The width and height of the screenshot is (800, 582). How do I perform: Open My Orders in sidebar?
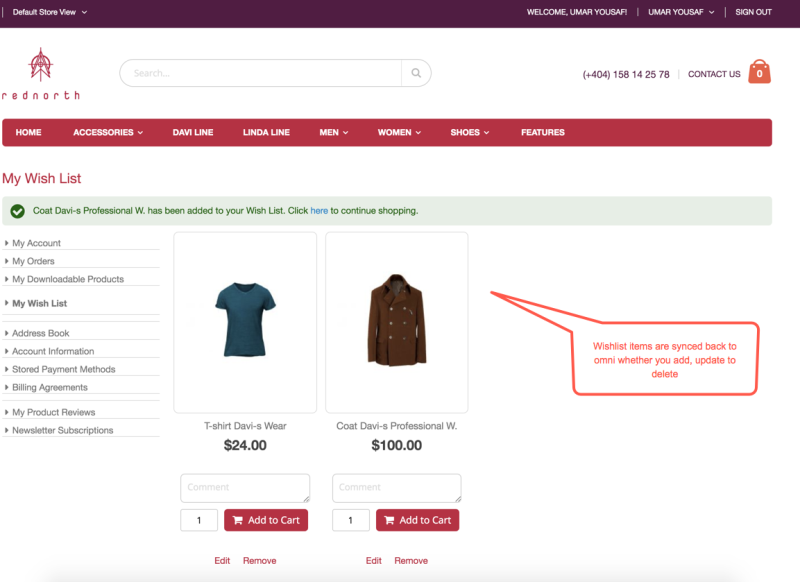click(x=33, y=261)
